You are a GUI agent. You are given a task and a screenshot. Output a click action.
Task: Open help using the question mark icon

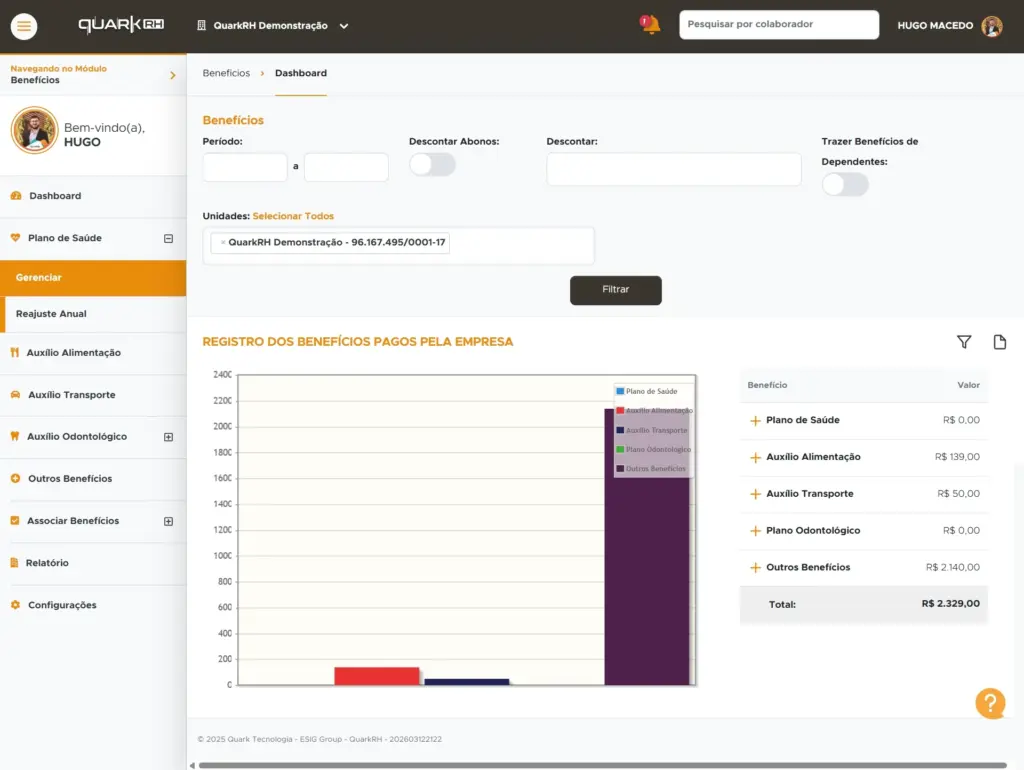point(990,703)
